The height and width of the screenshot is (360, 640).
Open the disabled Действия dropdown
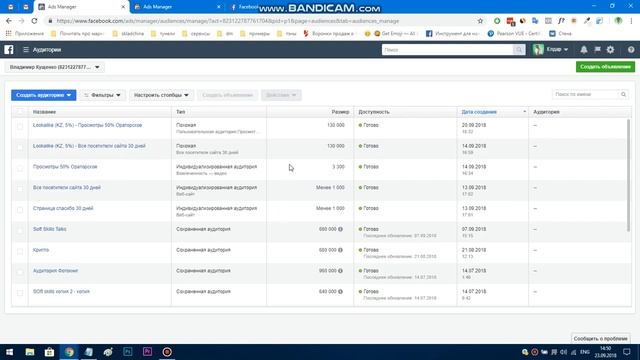281,95
